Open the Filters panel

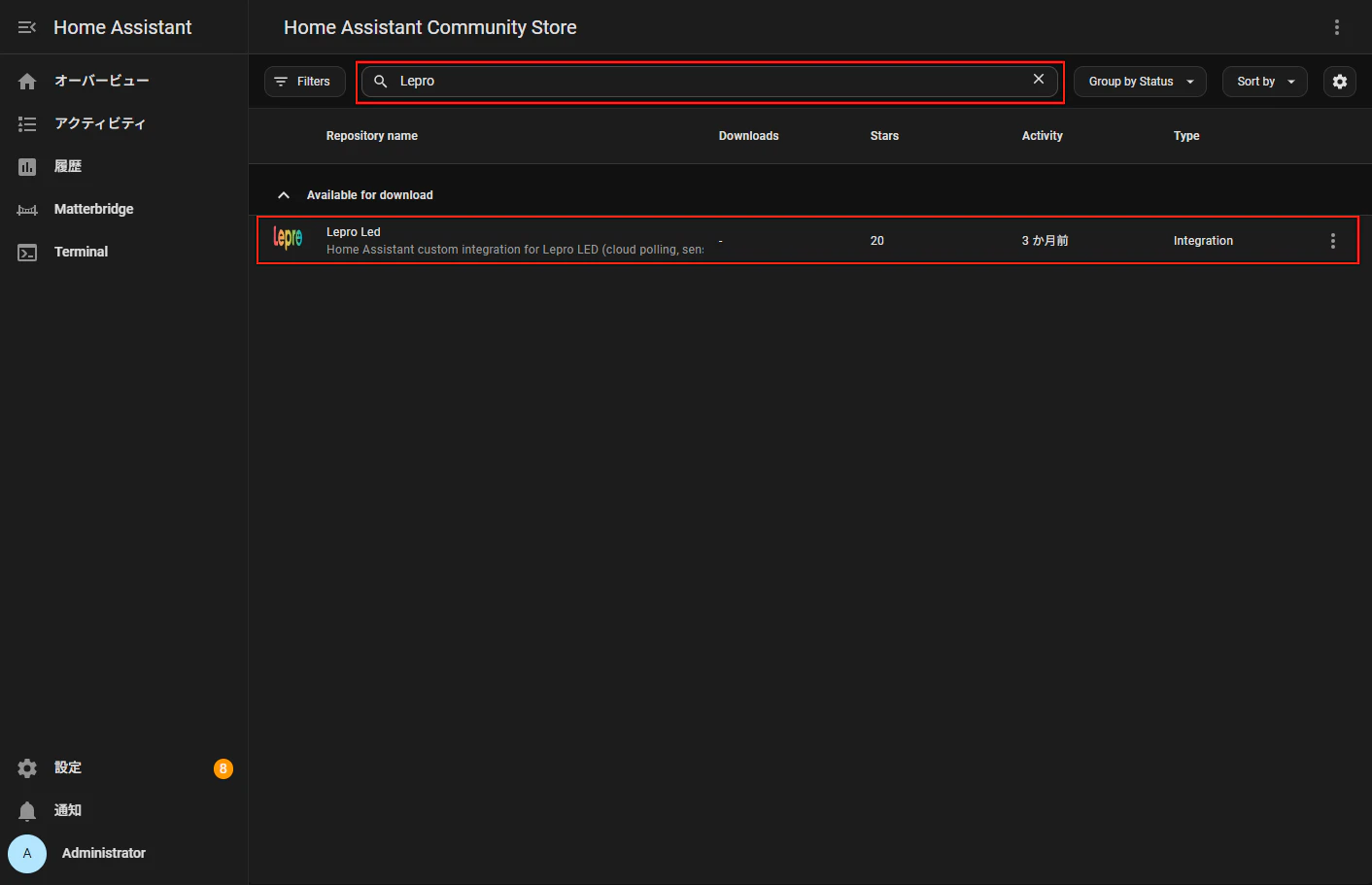(x=304, y=82)
